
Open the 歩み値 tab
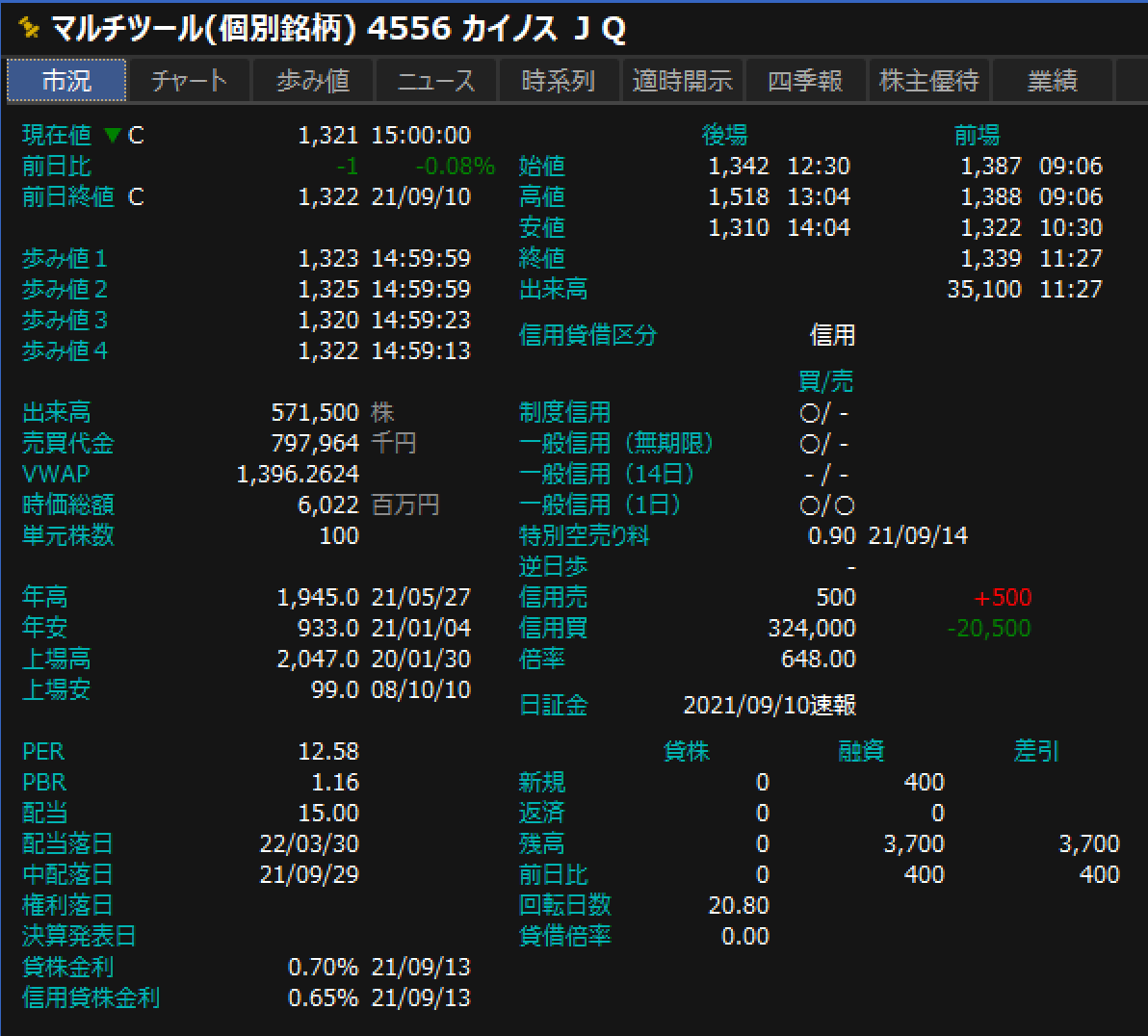click(x=312, y=81)
